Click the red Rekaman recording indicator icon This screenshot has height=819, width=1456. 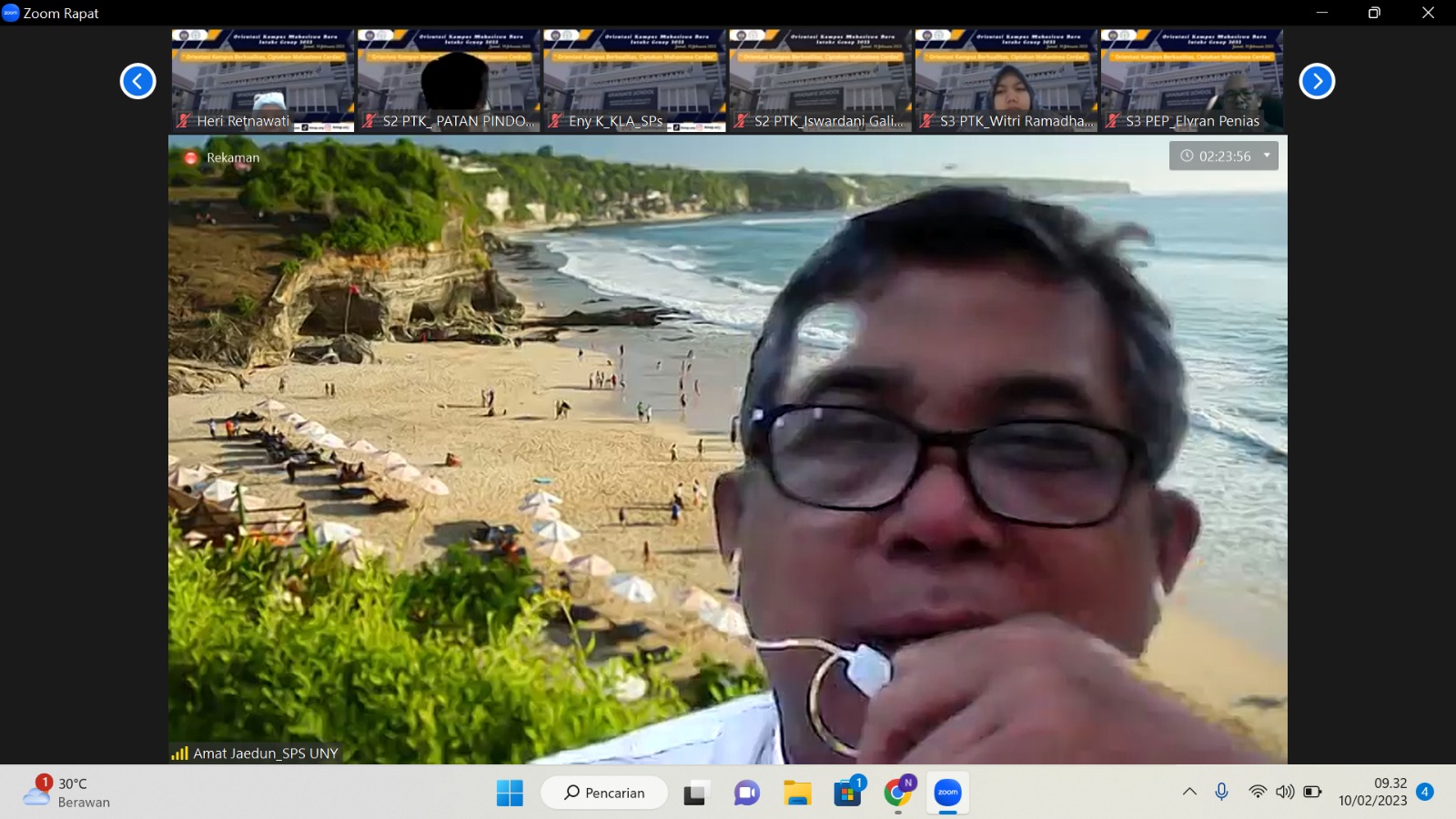191,157
